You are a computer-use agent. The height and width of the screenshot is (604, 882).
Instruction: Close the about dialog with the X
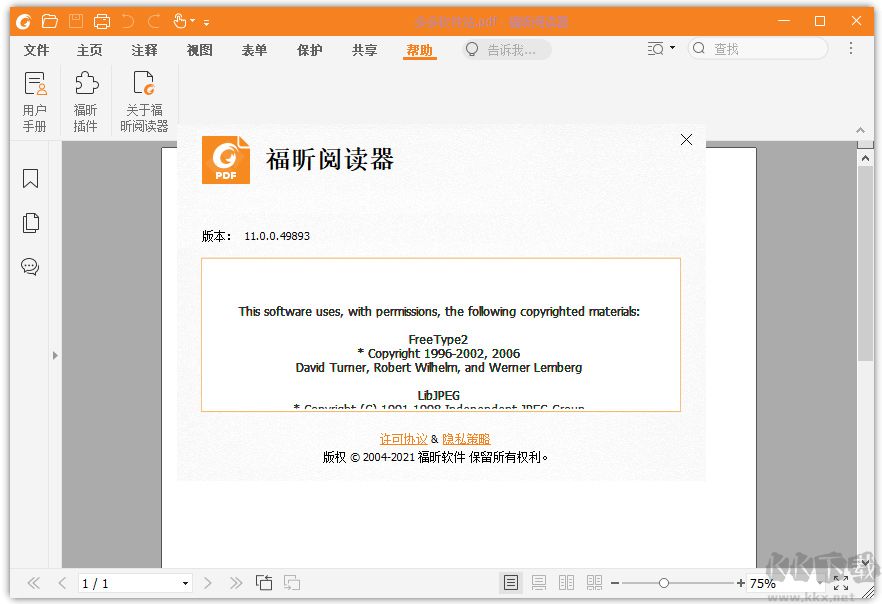click(x=686, y=139)
